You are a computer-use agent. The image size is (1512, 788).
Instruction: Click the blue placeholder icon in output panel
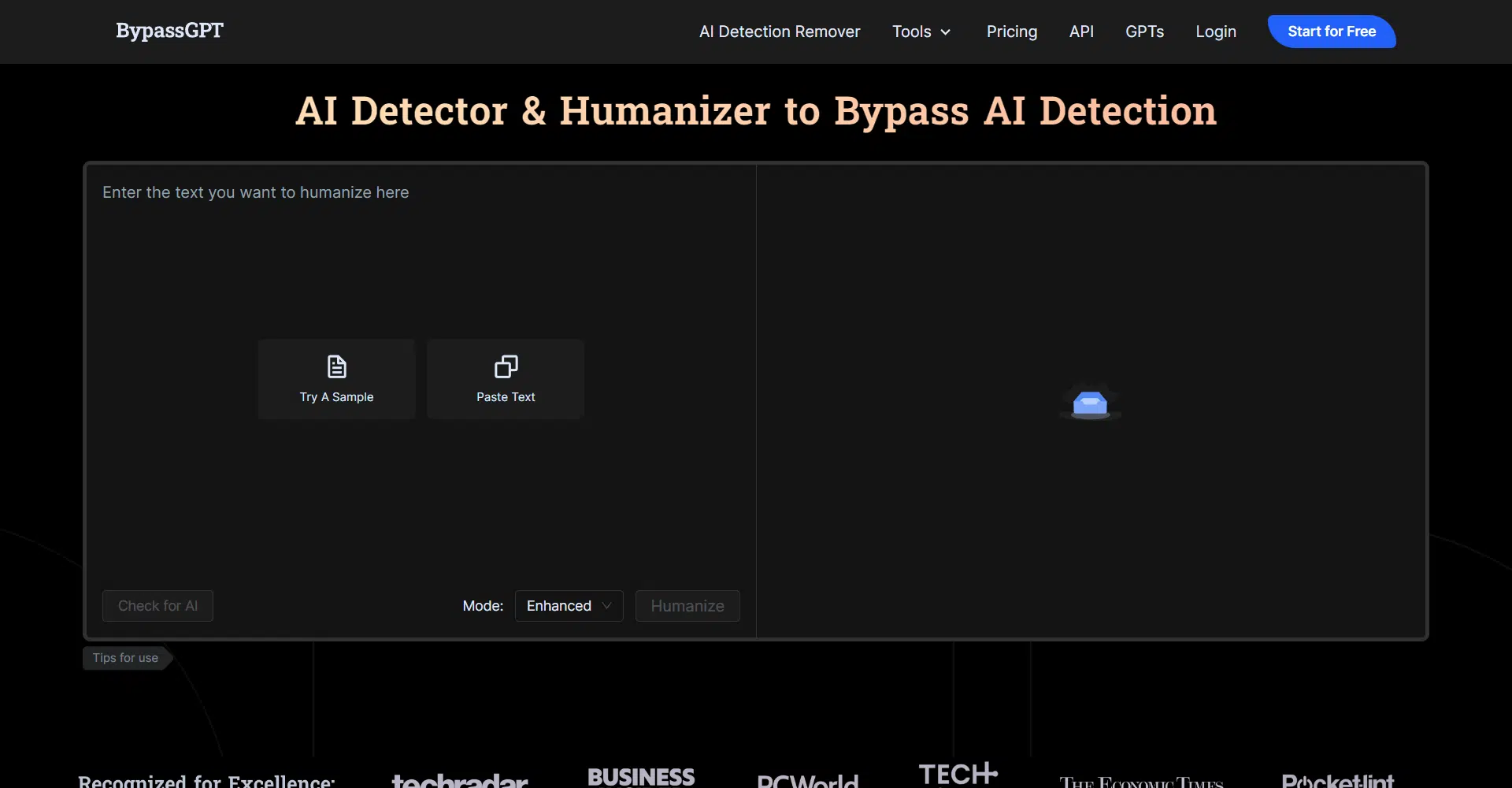1090,403
